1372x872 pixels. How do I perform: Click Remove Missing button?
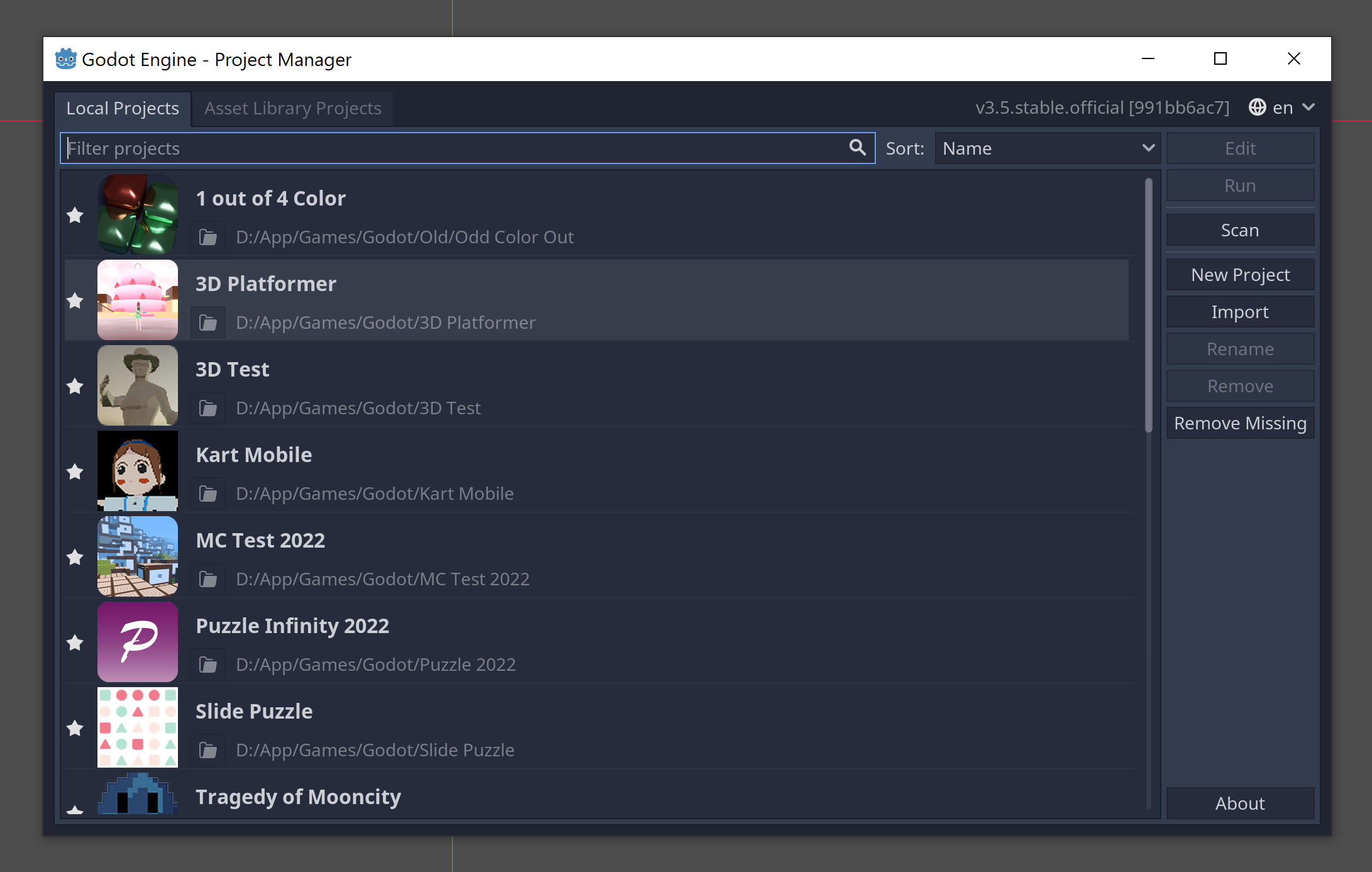pos(1240,423)
